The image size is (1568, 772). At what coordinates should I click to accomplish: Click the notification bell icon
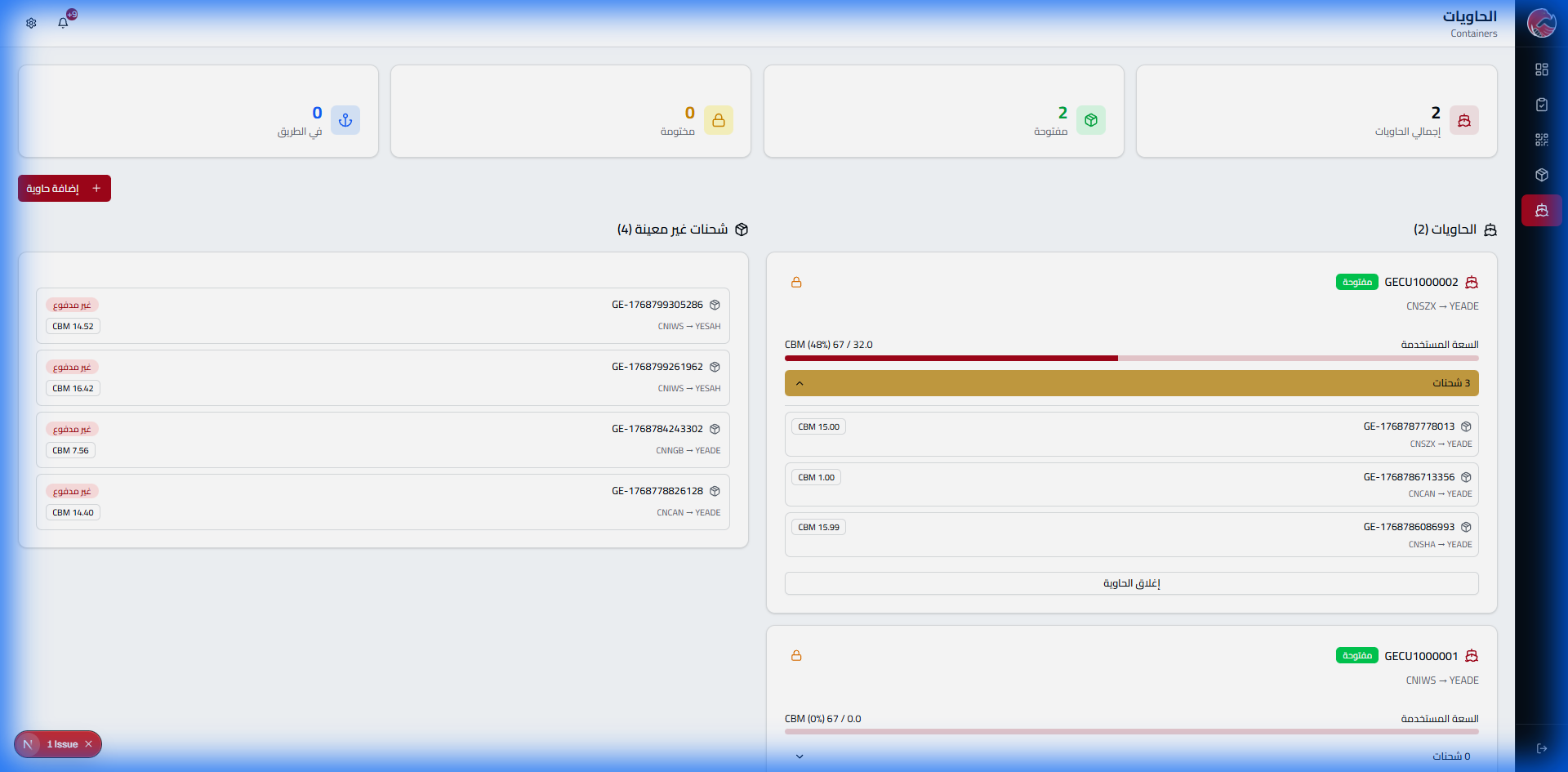click(x=63, y=23)
